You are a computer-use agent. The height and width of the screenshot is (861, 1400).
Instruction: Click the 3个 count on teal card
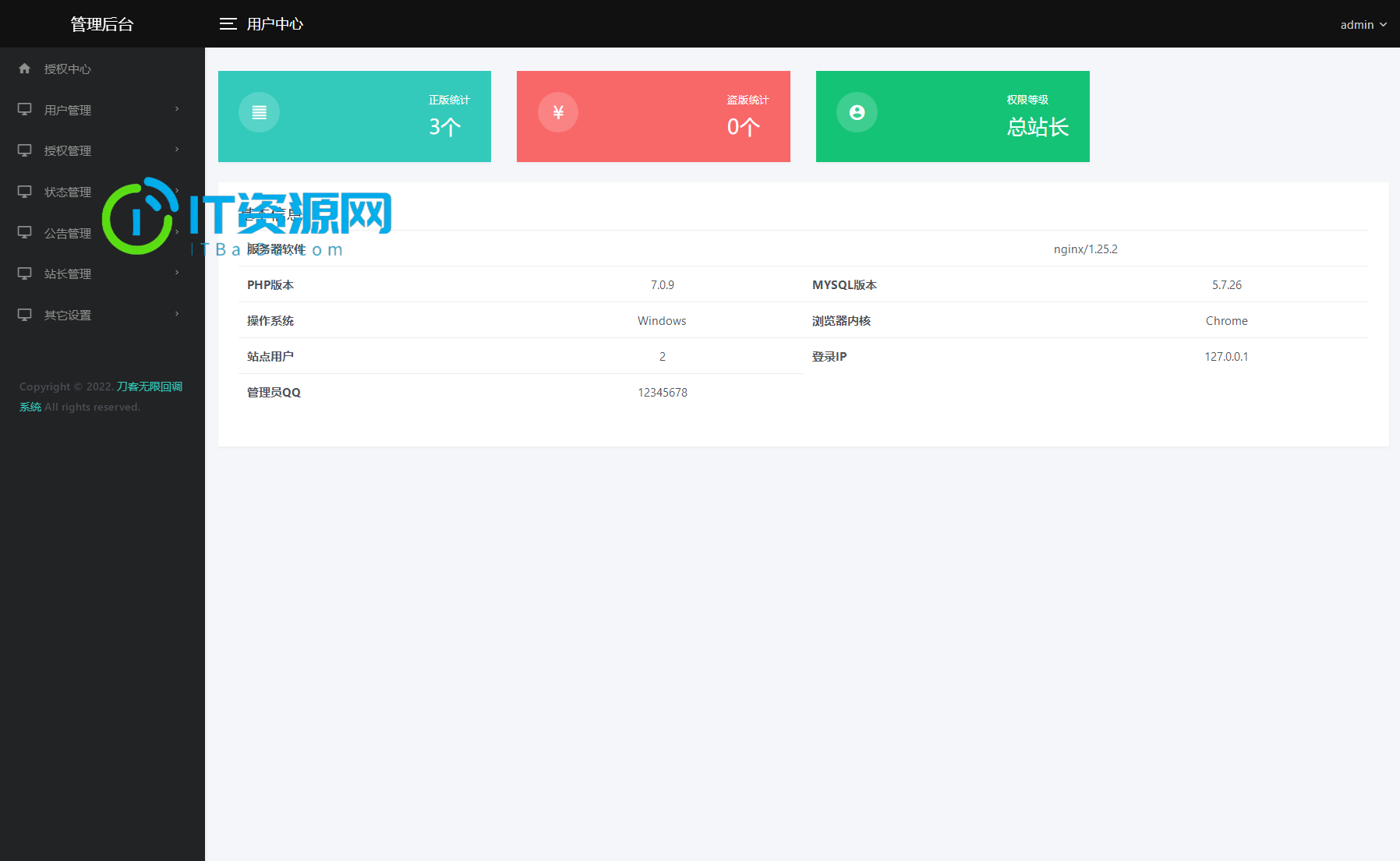point(445,126)
